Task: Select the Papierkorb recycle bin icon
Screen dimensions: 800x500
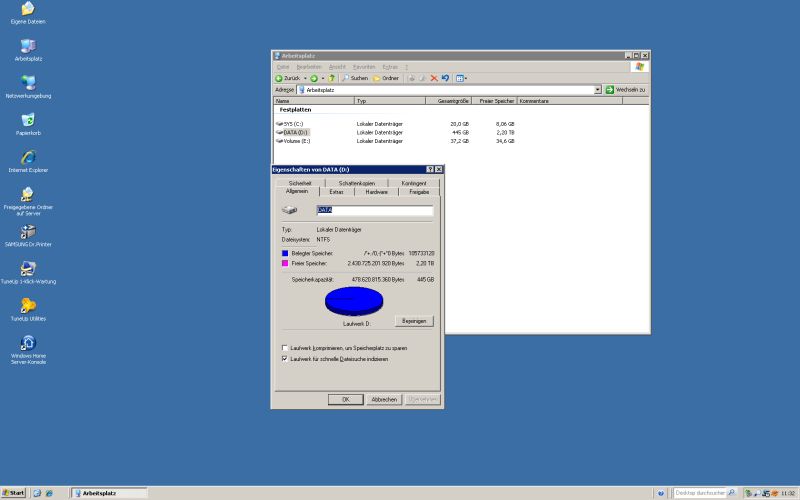Action: pyautogui.click(x=28, y=124)
